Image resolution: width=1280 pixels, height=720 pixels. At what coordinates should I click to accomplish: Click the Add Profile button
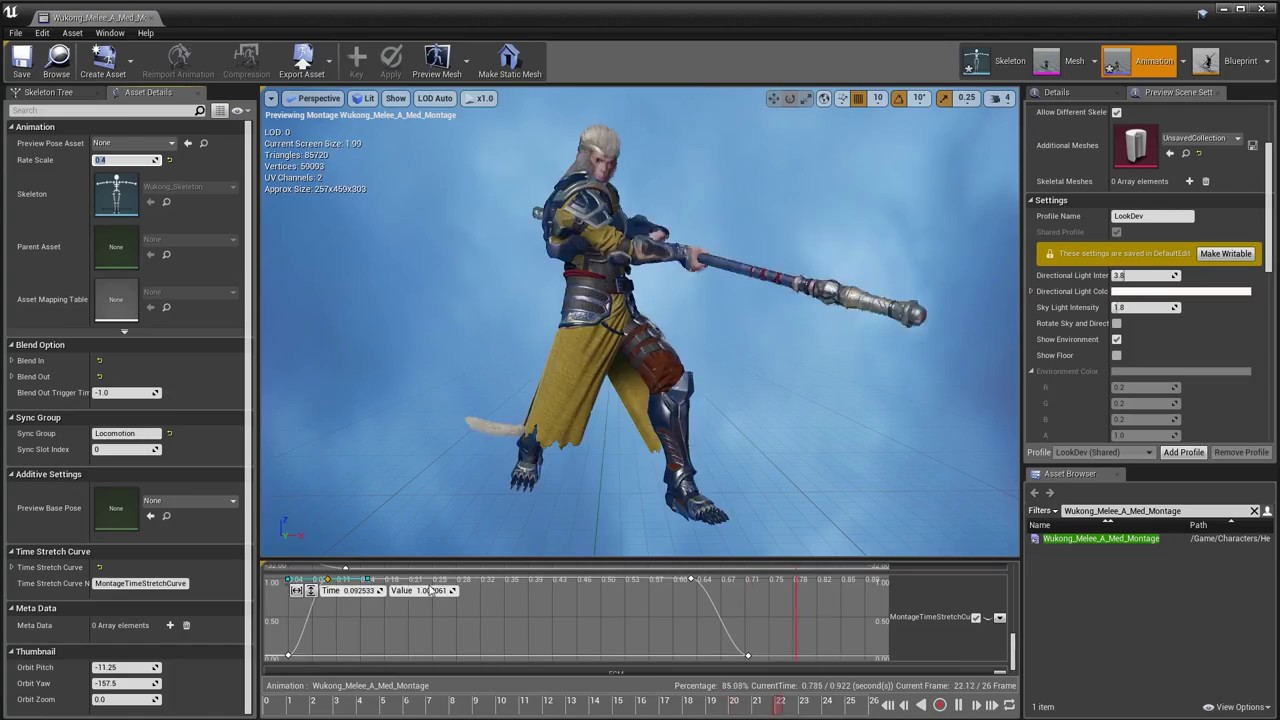(1183, 452)
